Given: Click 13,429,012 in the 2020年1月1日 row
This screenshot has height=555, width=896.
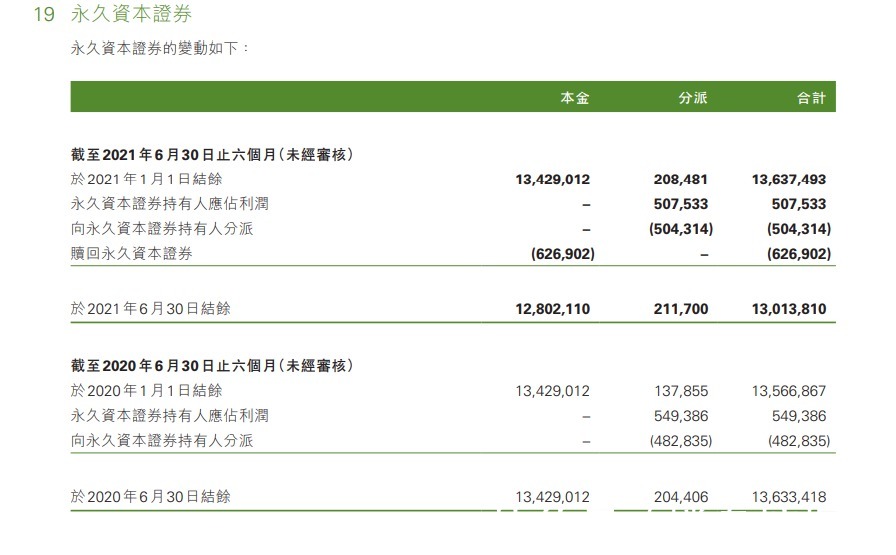Looking at the screenshot, I should point(553,391).
